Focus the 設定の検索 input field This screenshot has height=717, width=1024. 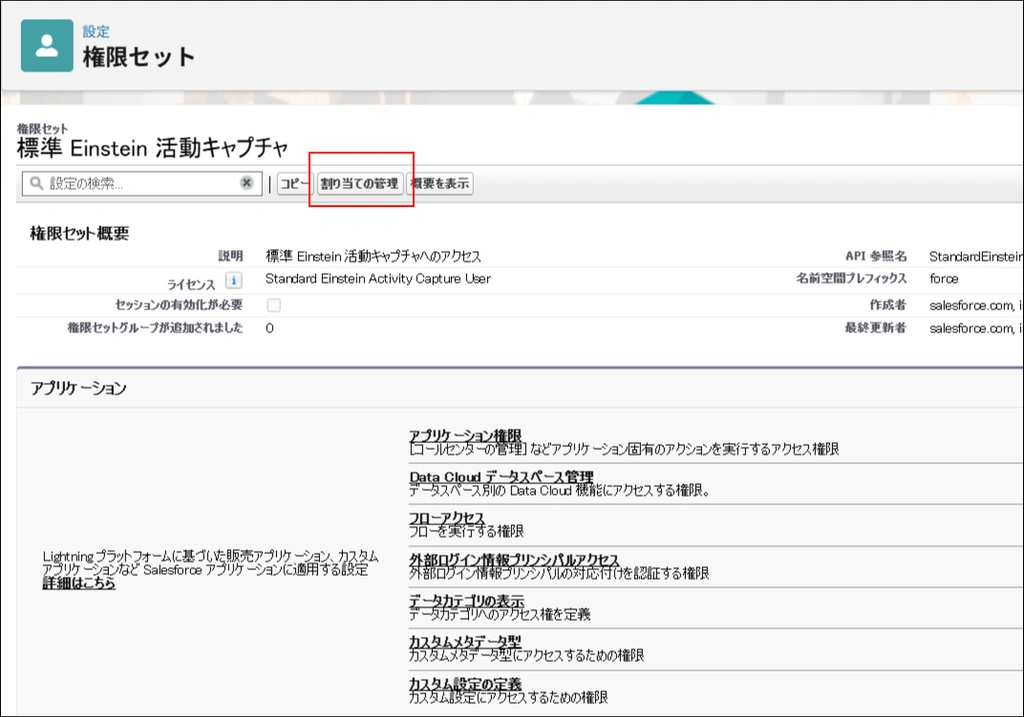click(140, 184)
